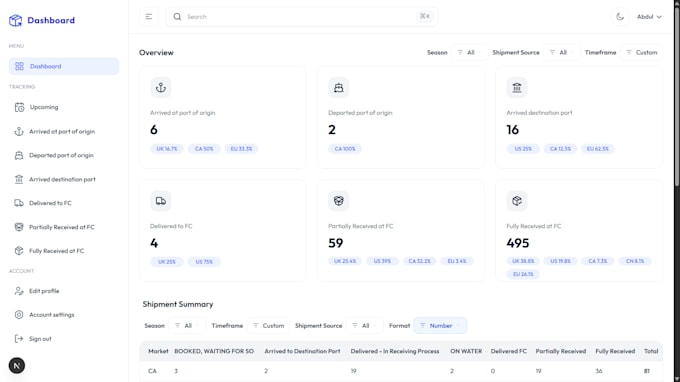This screenshot has width=680, height=382.
Task: Click anchor icon on Arrived at port card
Action: (161, 88)
